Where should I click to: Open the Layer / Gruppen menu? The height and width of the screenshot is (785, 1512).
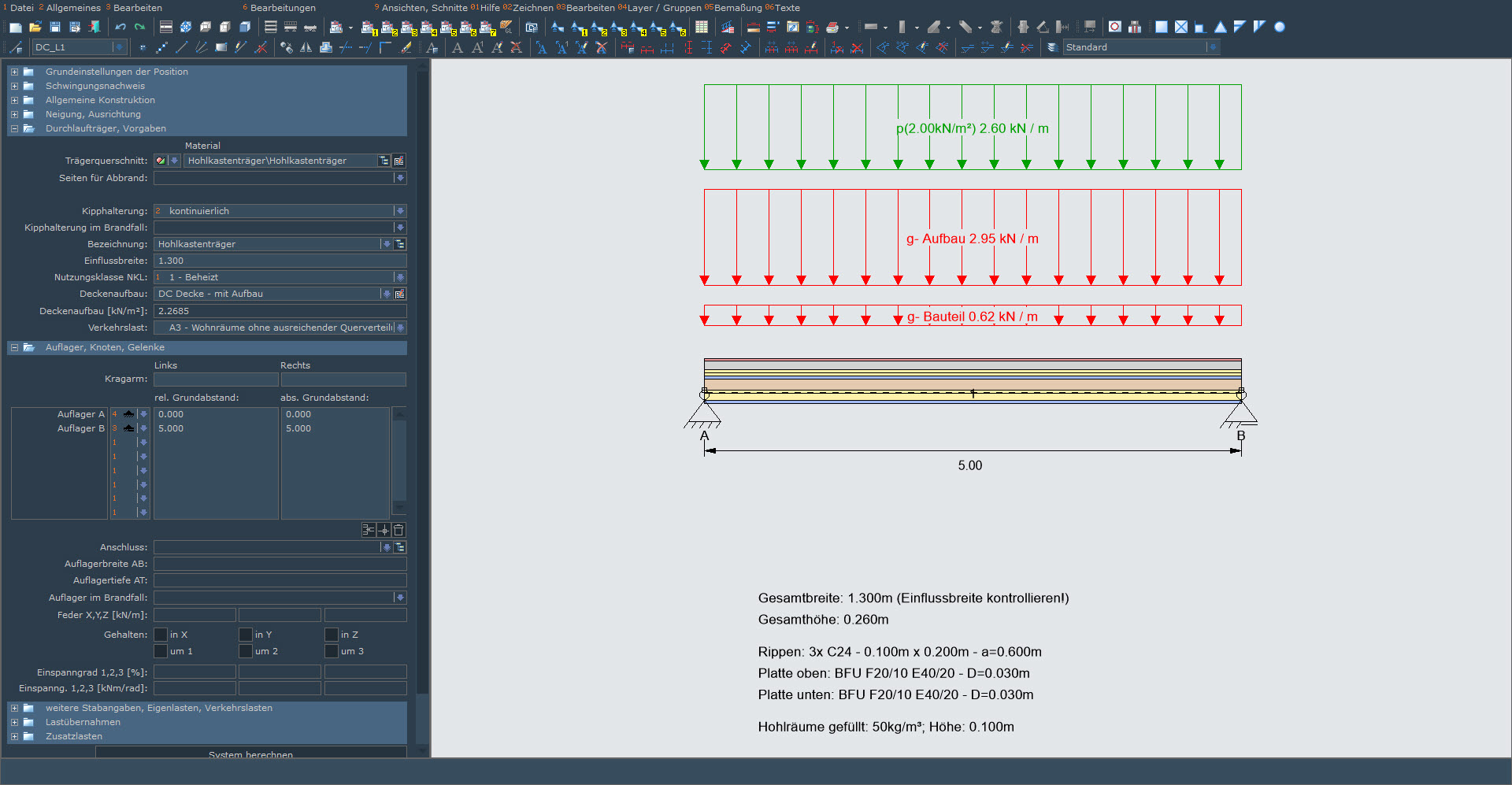click(x=664, y=8)
